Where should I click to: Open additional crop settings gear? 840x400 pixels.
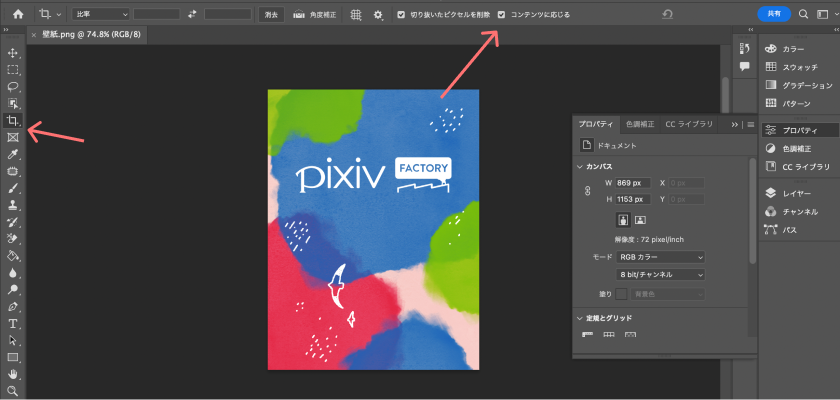point(378,15)
